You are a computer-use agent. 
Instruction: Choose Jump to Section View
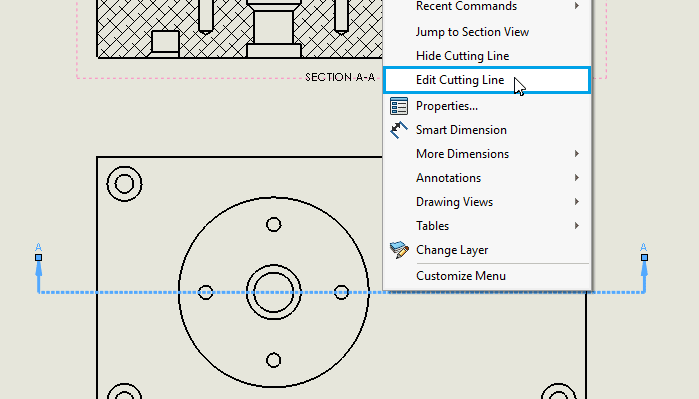(x=487, y=32)
